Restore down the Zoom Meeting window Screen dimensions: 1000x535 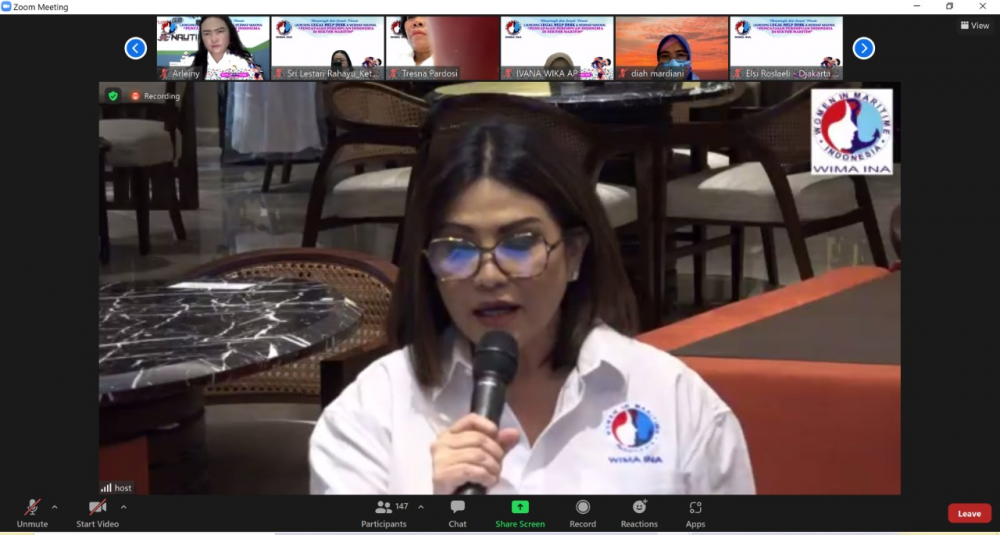[x=950, y=6]
